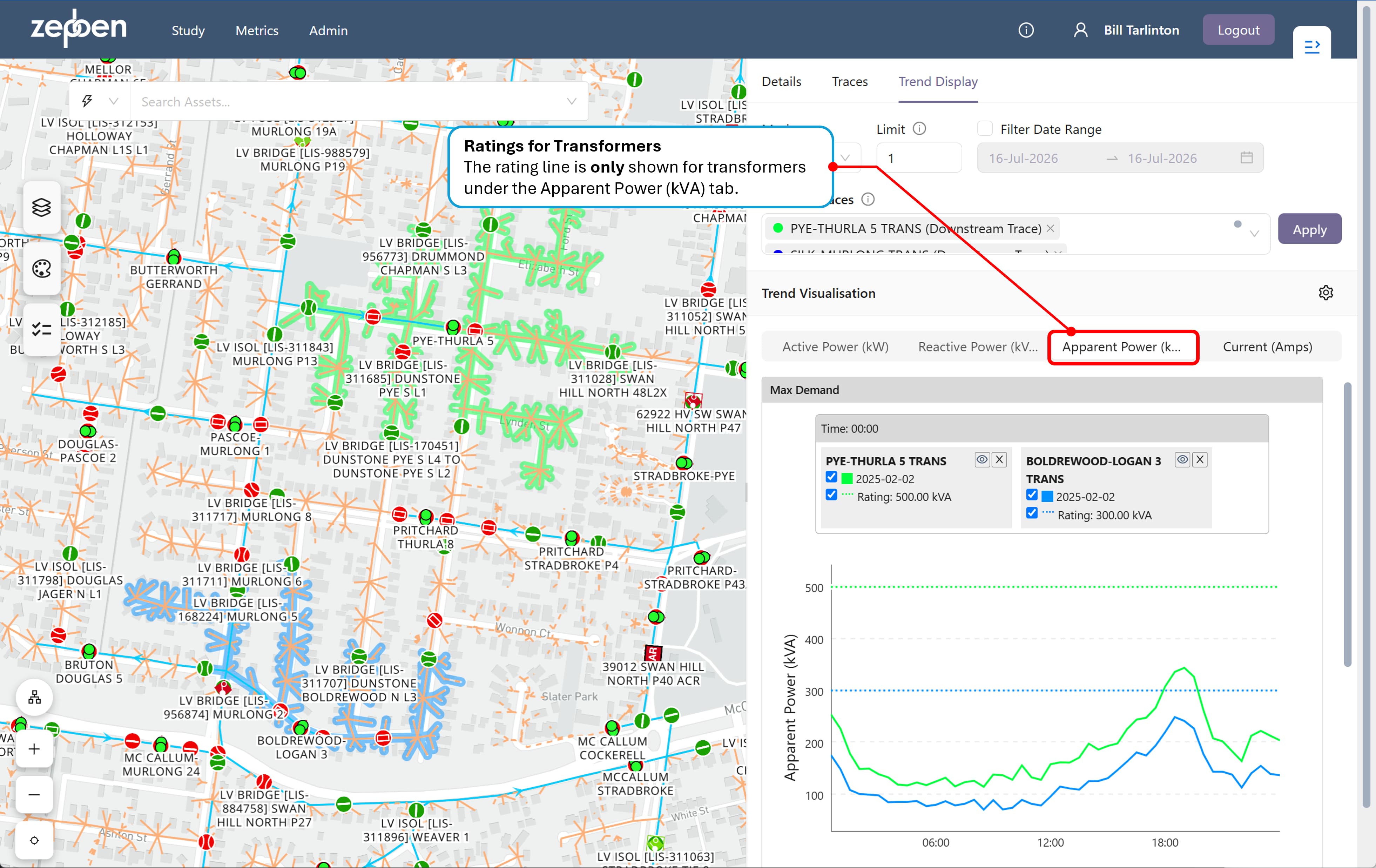This screenshot has width=1376, height=868.
Task: Toggle visibility of PYE-THURLA 5 TRANS series
Action: [982, 459]
